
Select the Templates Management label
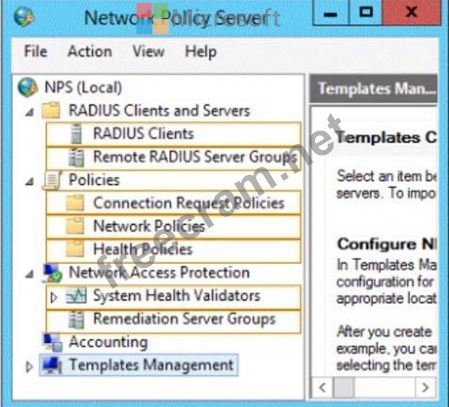coord(151,365)
